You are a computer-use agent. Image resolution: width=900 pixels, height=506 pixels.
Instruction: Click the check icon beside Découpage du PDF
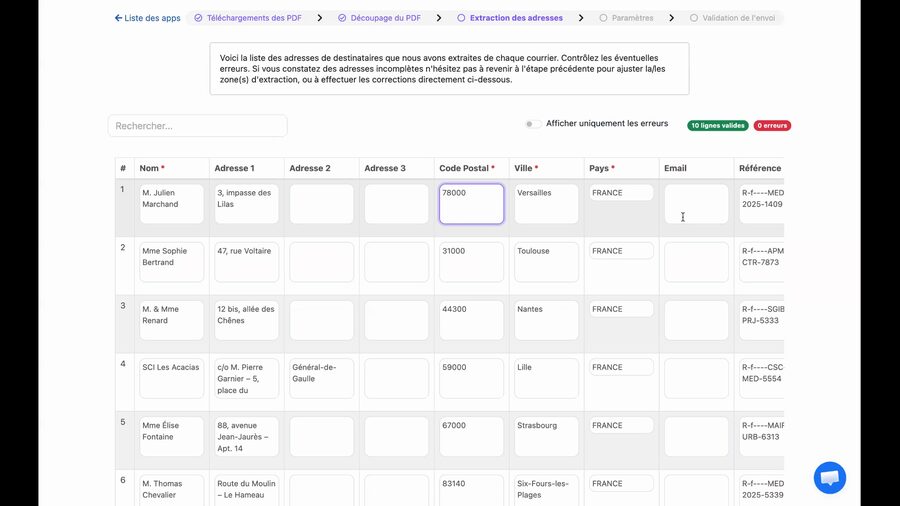342,18
